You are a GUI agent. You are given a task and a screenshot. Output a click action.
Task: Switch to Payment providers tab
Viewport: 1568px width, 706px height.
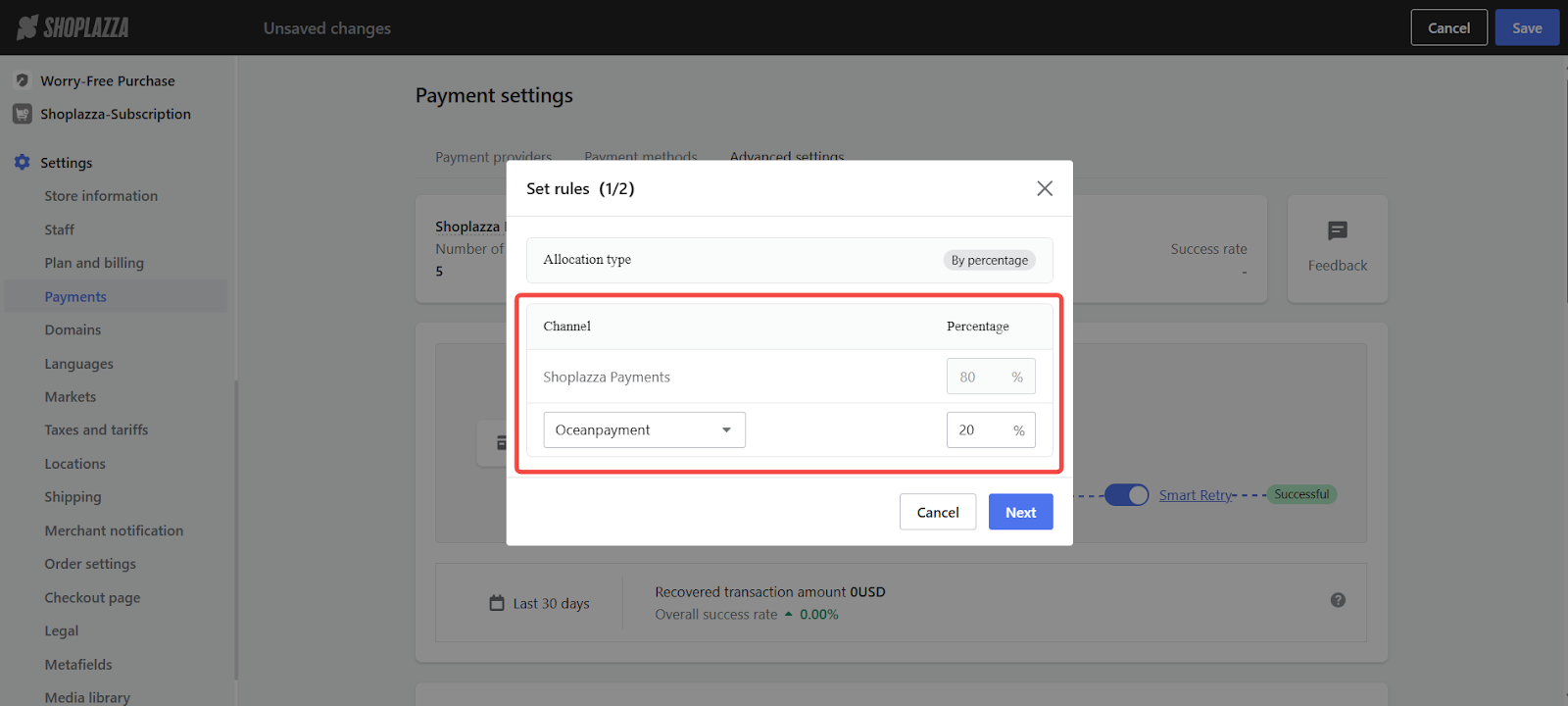[x=494, y=156]
